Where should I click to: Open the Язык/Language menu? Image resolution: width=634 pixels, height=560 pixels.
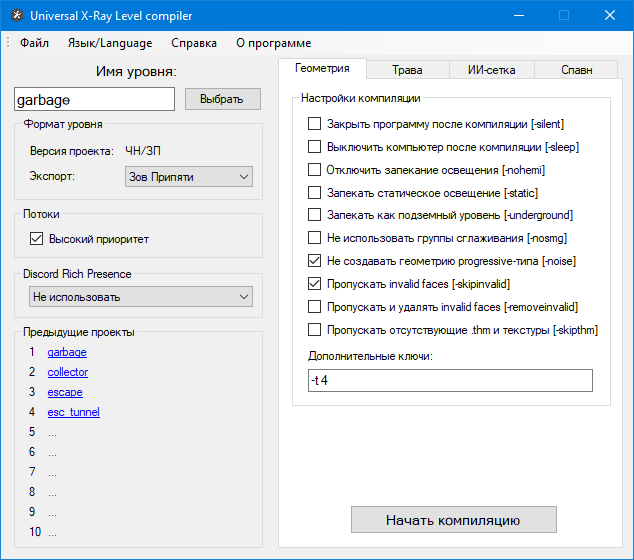tap(110, 43)
